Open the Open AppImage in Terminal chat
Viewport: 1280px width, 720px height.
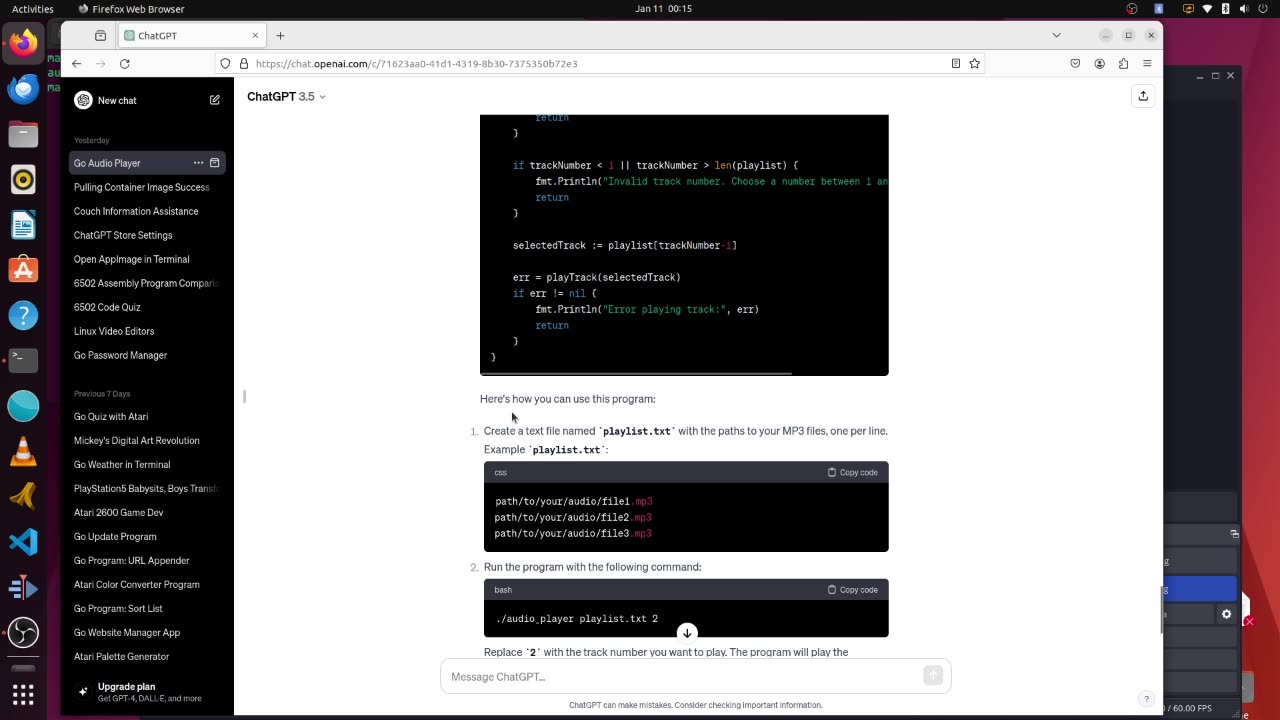[146, 259]
